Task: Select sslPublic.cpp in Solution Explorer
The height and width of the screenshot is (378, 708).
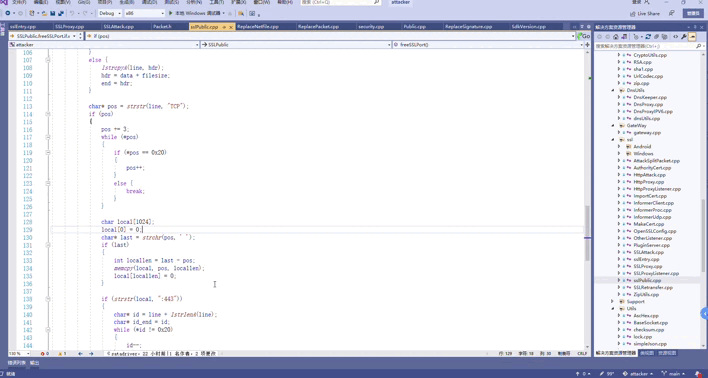Action: click(647, 280)
